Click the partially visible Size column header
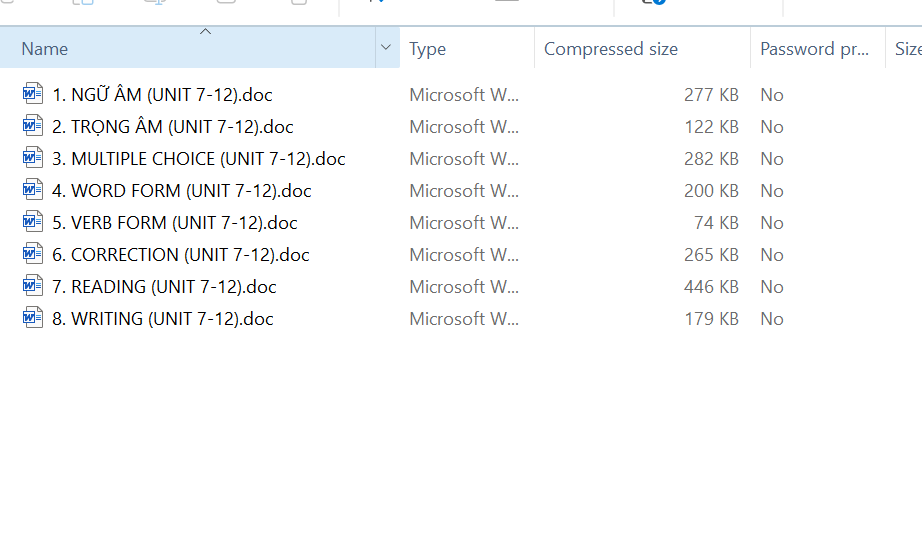This screenshot has height=556, width=922. coord(906,49)
